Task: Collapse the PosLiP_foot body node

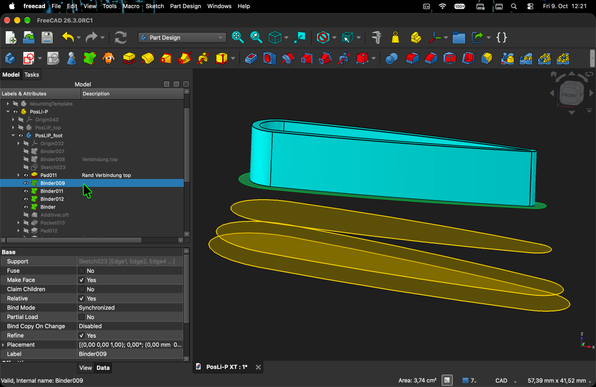Action: [13, 135]
